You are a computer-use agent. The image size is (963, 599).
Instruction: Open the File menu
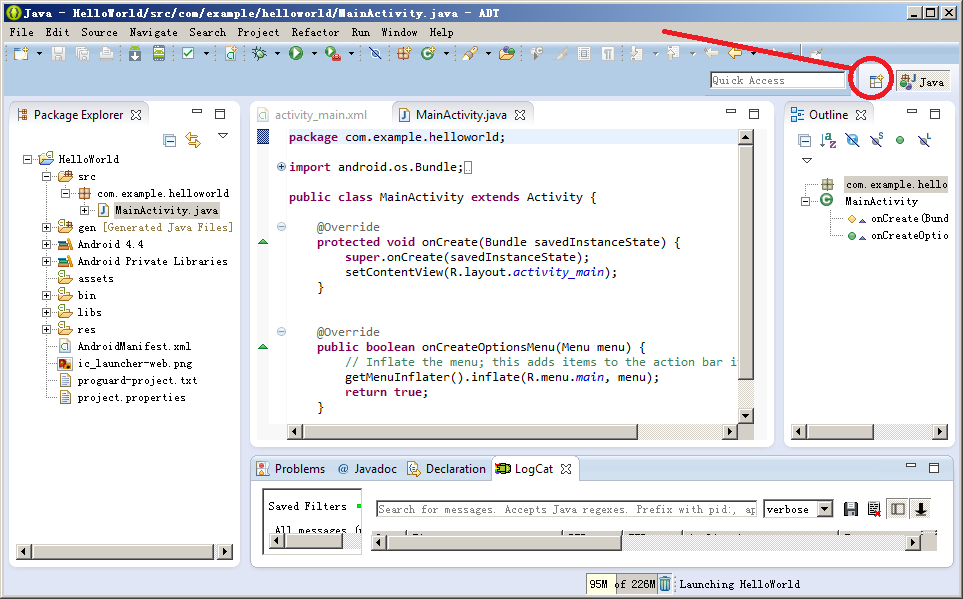click(x=21, y=33)
